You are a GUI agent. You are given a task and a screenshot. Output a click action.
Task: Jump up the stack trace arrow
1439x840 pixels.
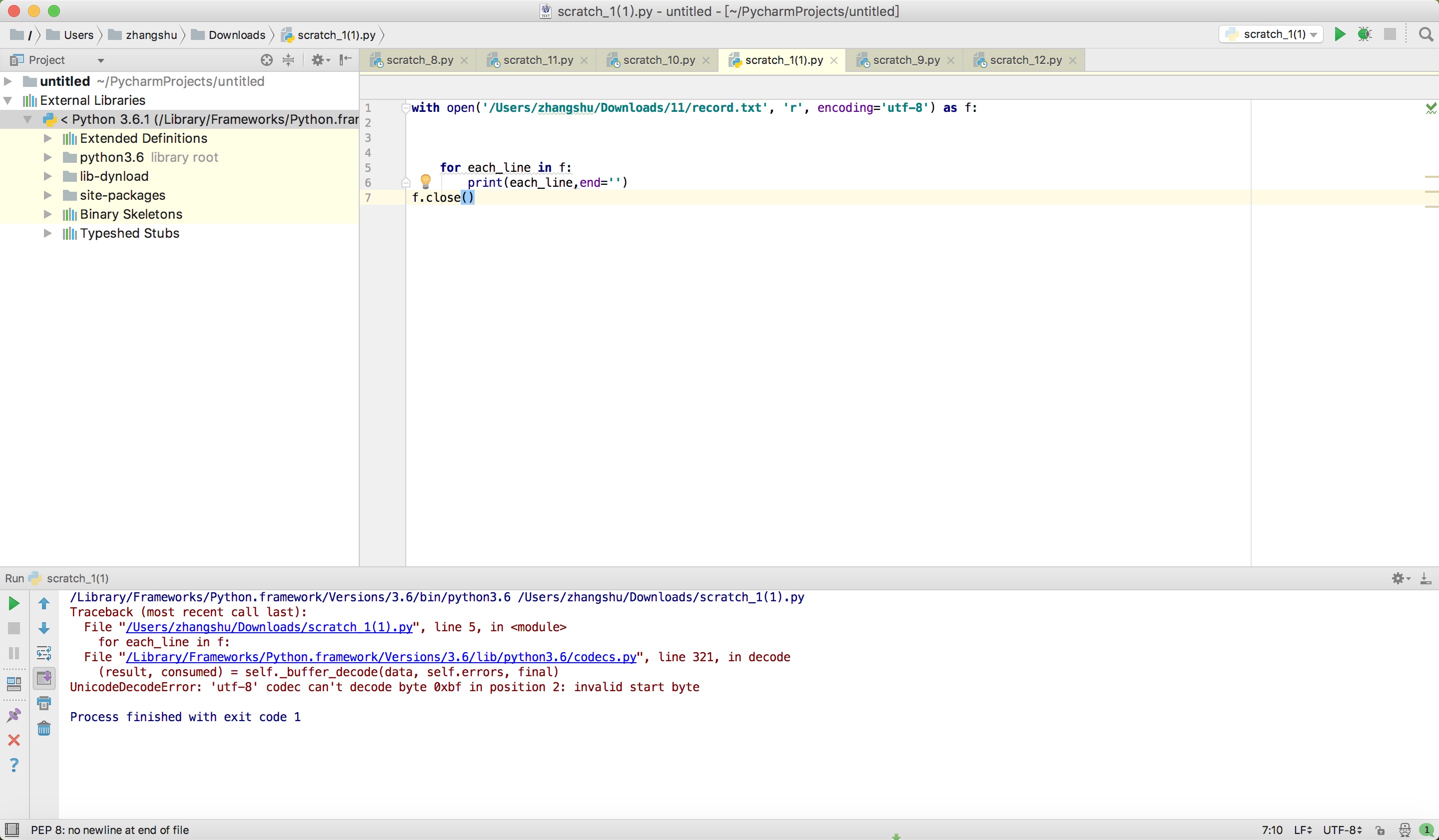44,603
